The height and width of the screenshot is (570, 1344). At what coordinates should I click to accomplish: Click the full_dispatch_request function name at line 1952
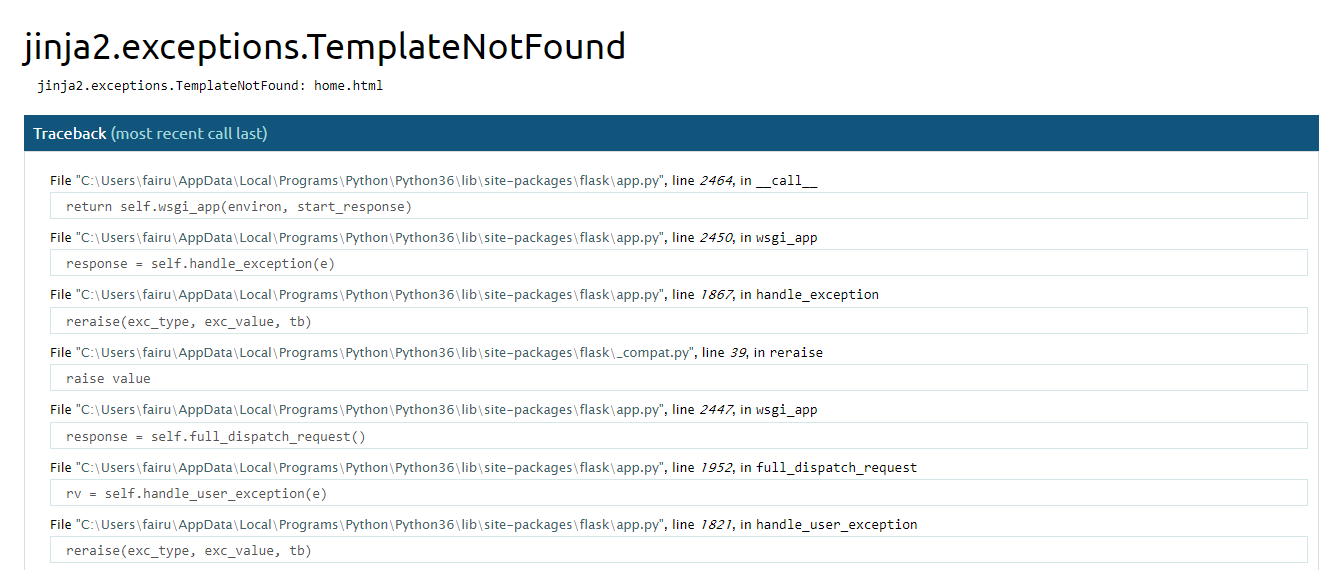pyautogui.click(x=836, y=467)
